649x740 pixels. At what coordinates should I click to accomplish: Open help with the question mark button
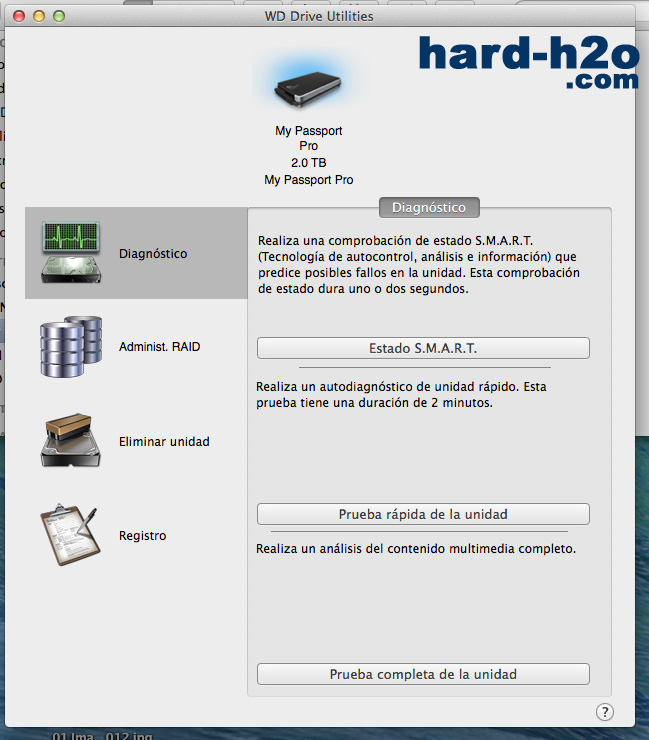[x=605, y=712]
